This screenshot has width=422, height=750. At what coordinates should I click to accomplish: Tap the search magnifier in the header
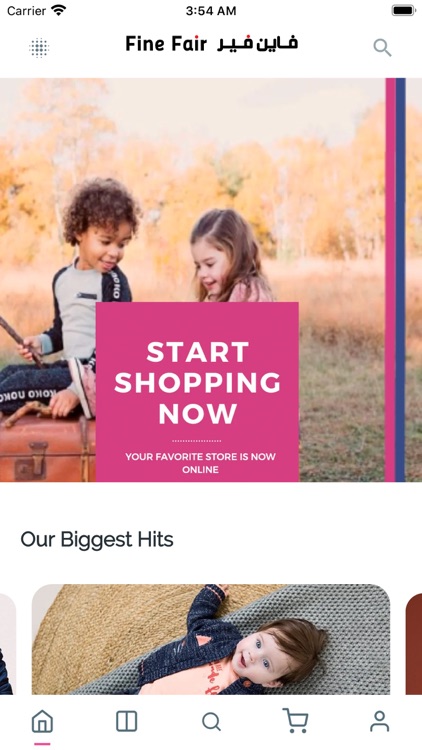382,47
